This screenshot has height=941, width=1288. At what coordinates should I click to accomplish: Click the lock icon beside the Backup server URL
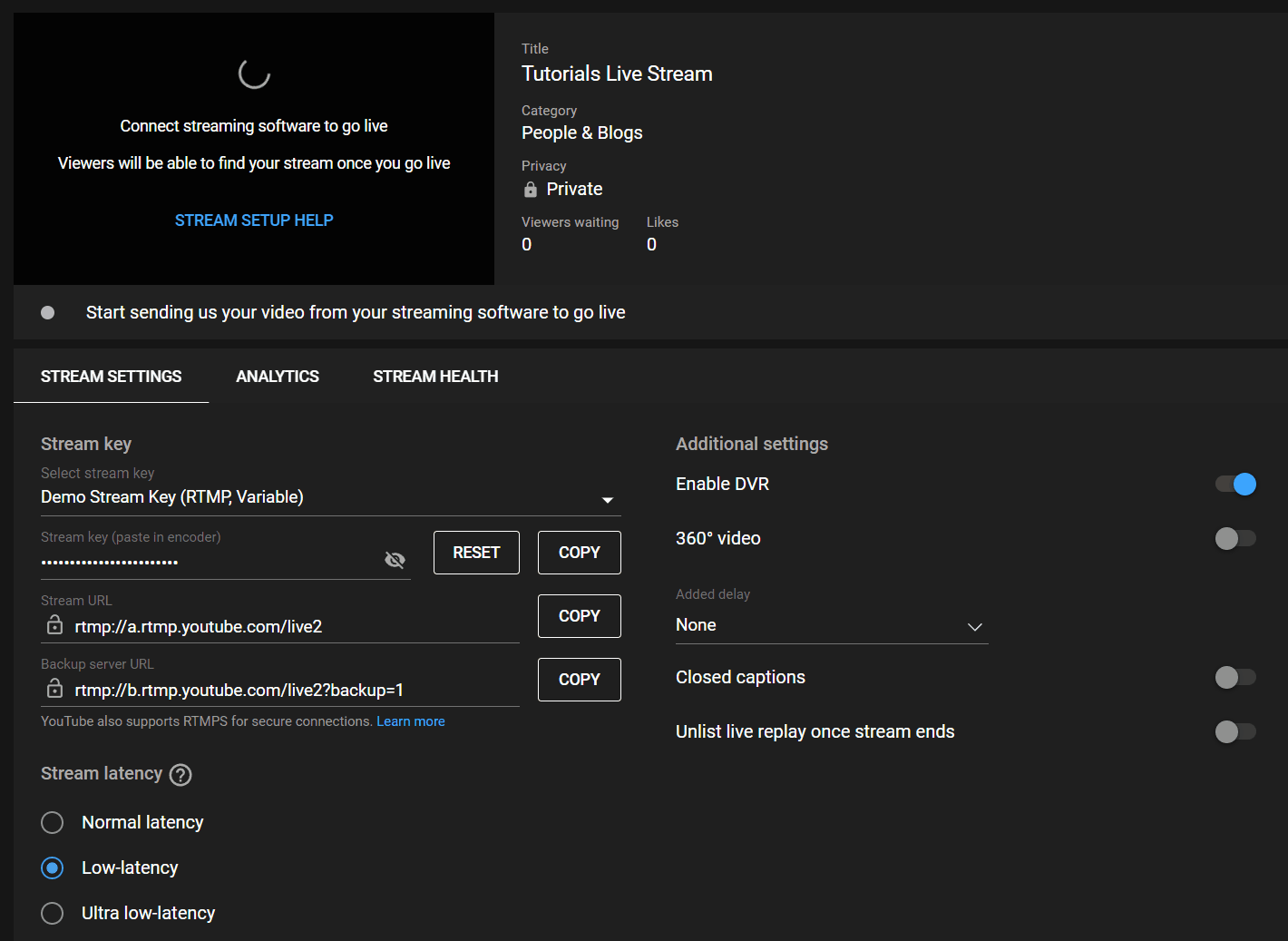coord(54,688)
